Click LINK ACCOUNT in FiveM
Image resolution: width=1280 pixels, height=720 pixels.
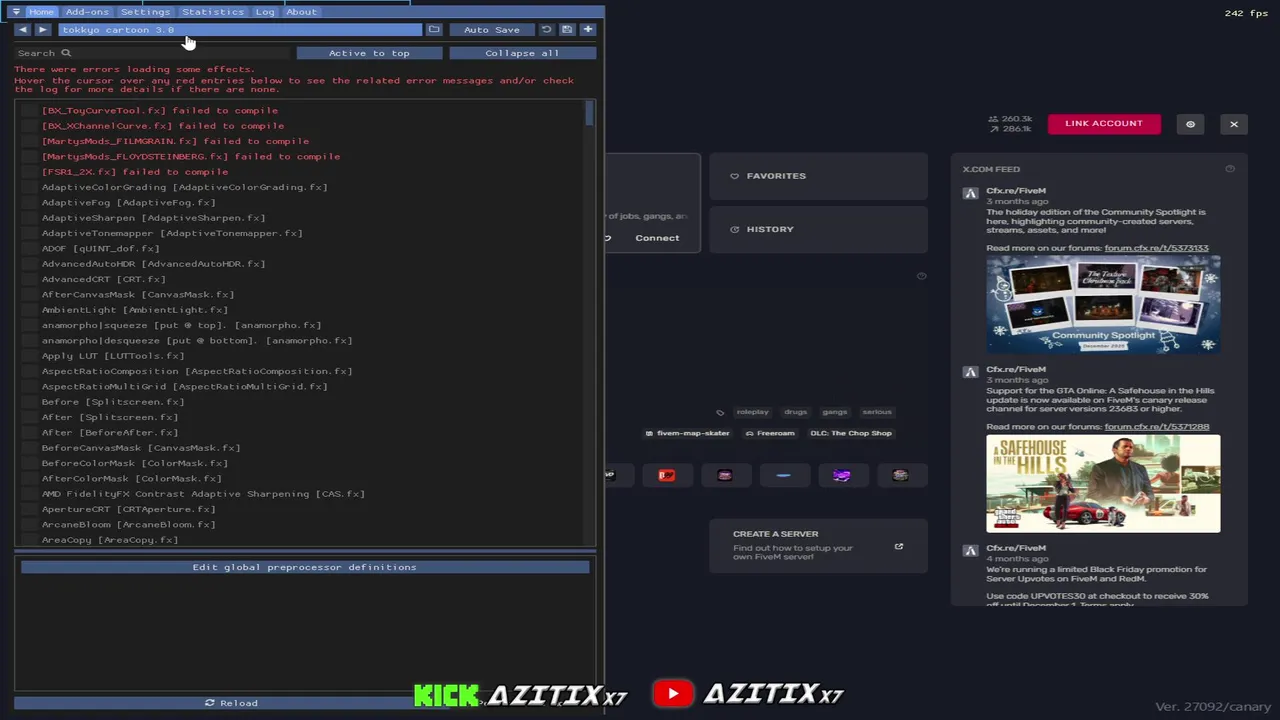pos(1104,124)
